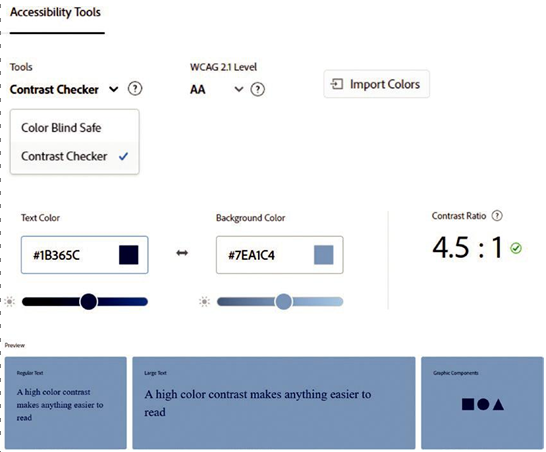546x452 pixels.
Task: Click the brightness sun icon by the text color slider
Action: tap(10, 302)
